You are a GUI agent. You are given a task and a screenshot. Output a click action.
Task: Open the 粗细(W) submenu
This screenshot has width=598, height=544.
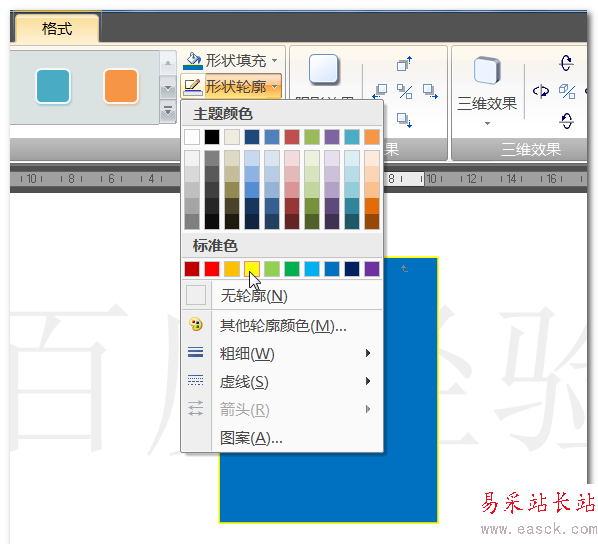(282, 354)
